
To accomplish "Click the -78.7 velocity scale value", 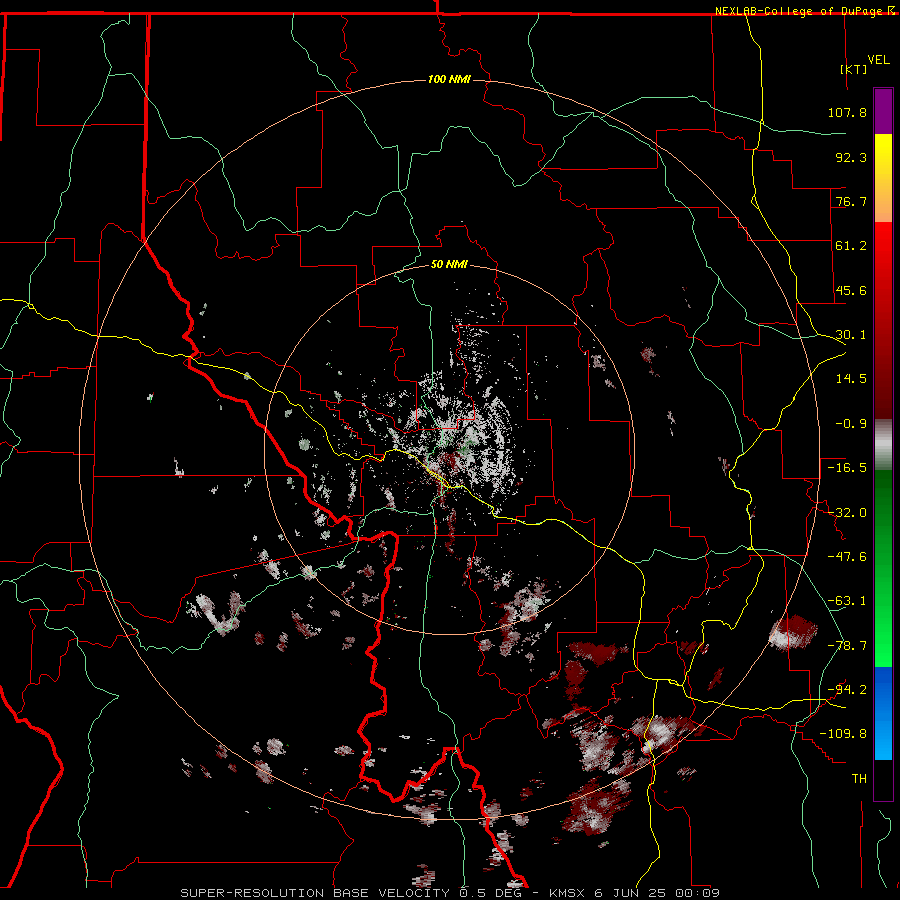I will pos(847,646).
